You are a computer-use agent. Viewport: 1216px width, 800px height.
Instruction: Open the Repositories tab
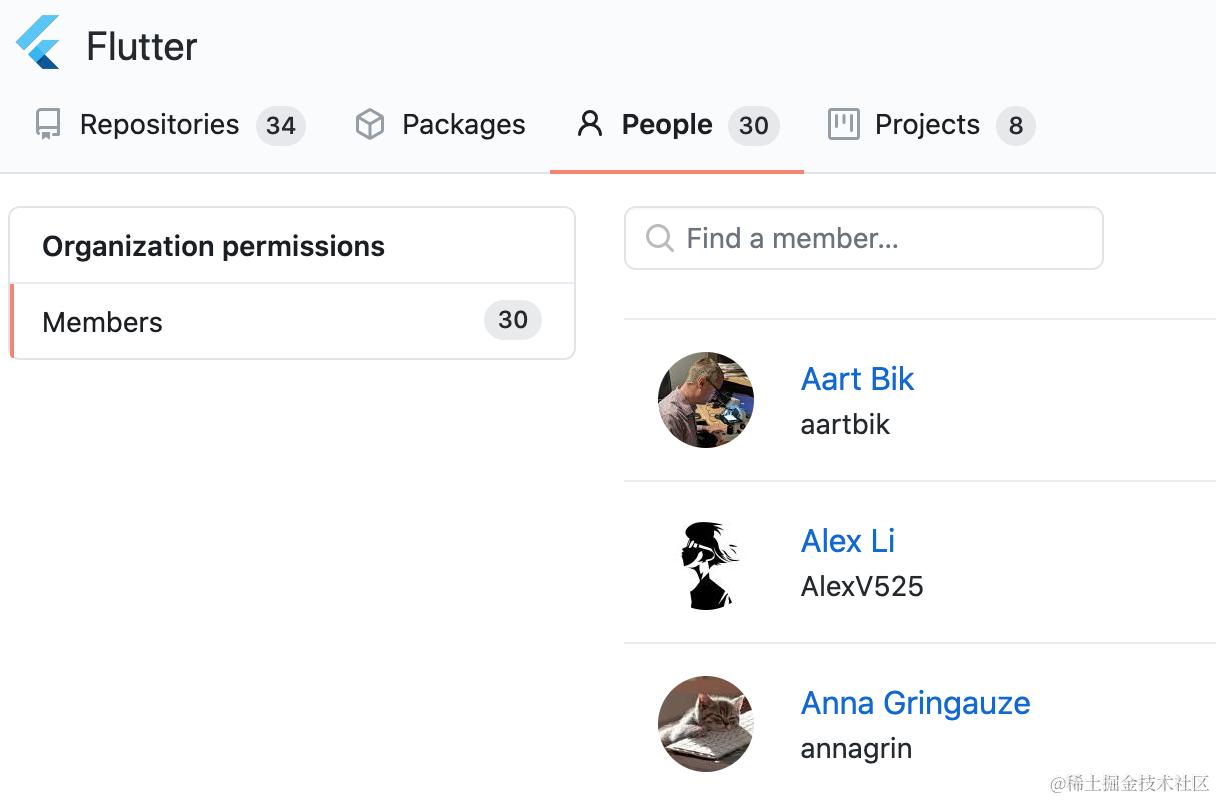point(160,125)
